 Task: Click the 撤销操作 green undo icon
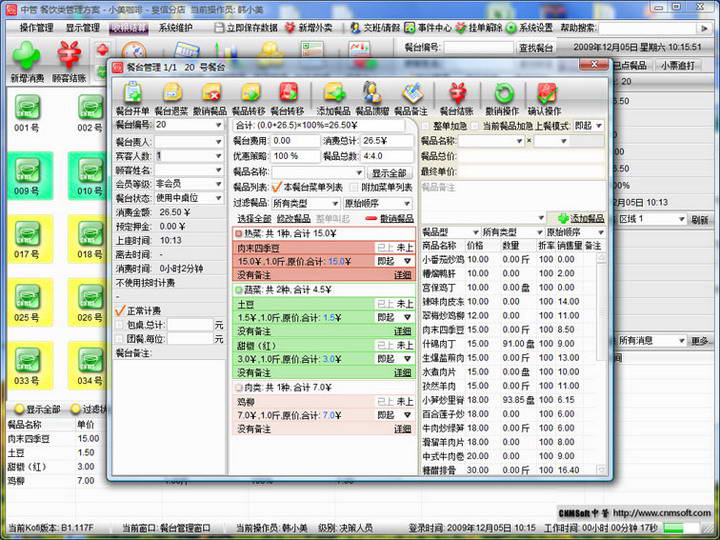(502, 95)
